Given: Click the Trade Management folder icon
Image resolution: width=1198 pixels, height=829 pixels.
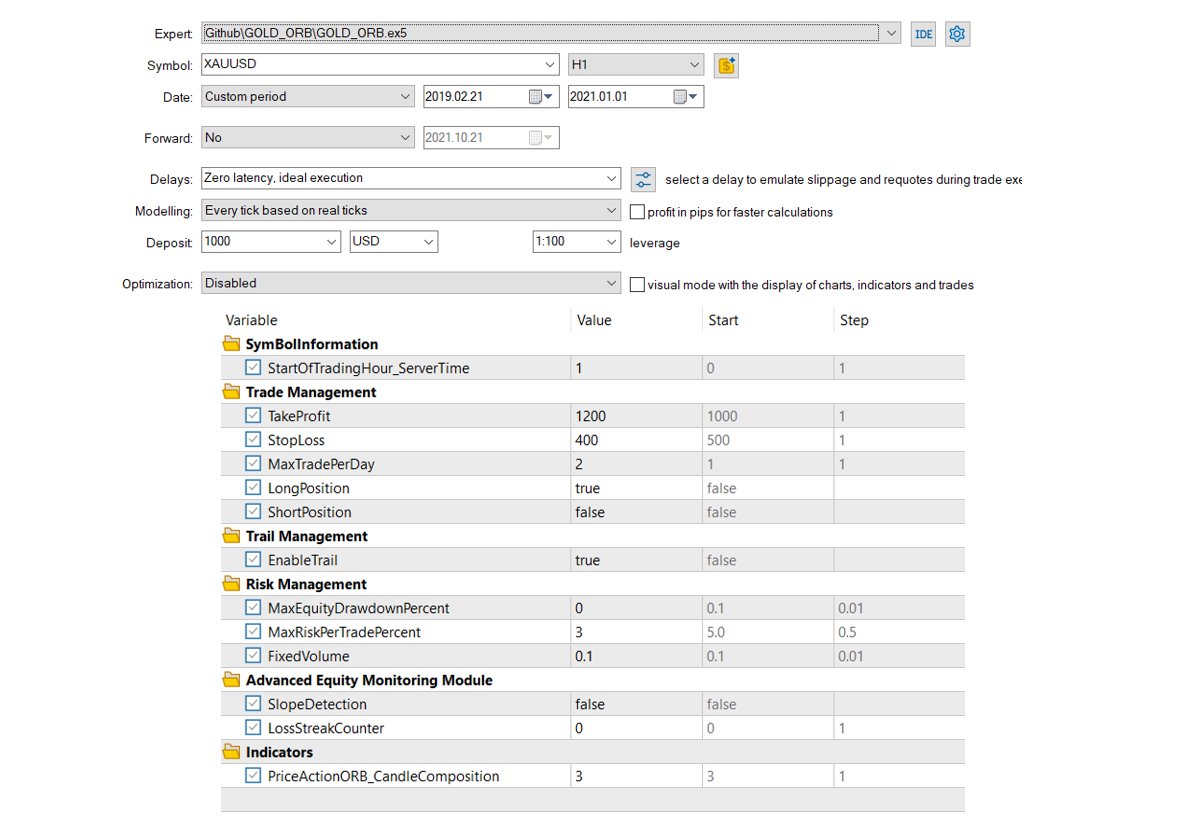Looking at the screenshot, I should [231, 392].
